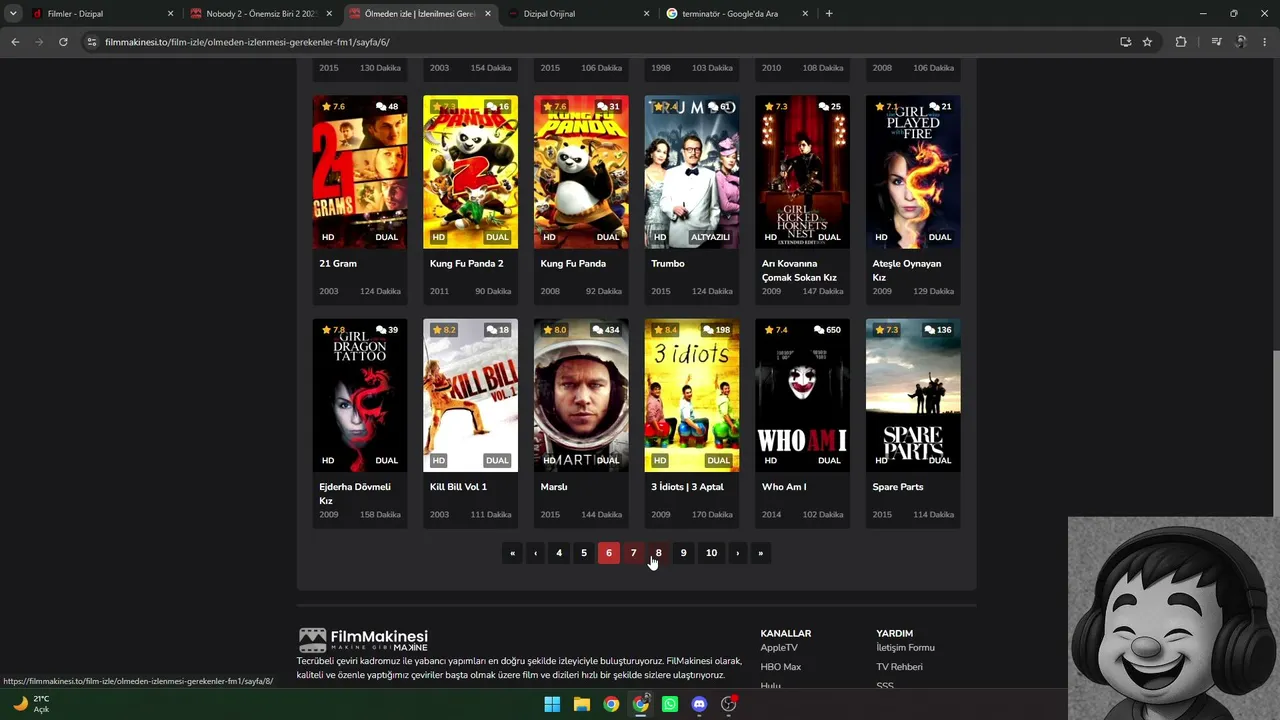Open the Chrome three-dot menu
Screen dimensions: 1280x720
[1266, 42]
